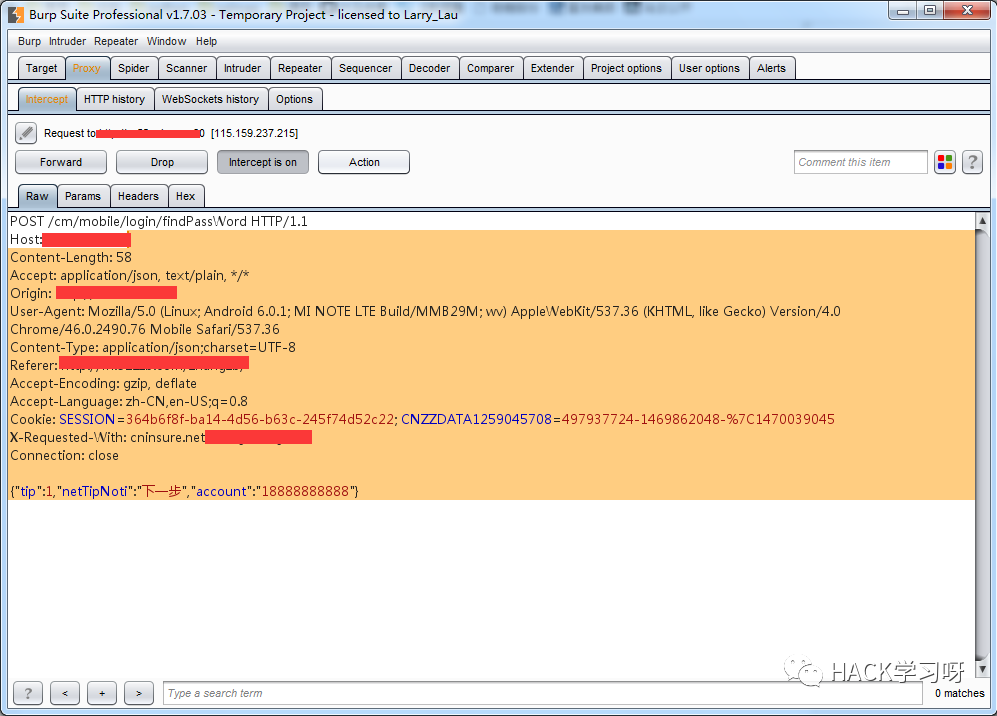Switch to the Hex view tab

coord(186,196)
